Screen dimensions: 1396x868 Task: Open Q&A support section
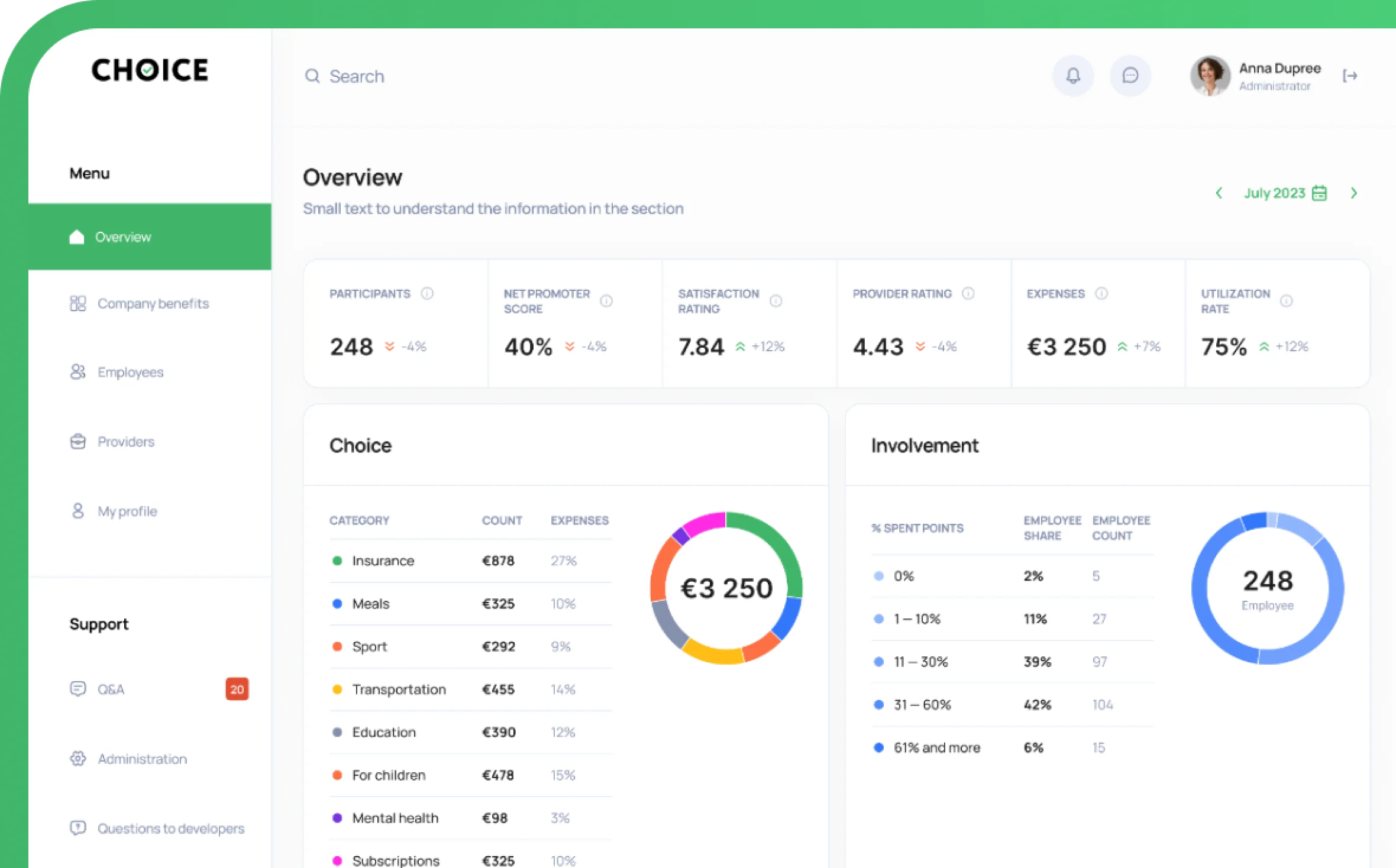pyautogui.click(x=111, y=689)
